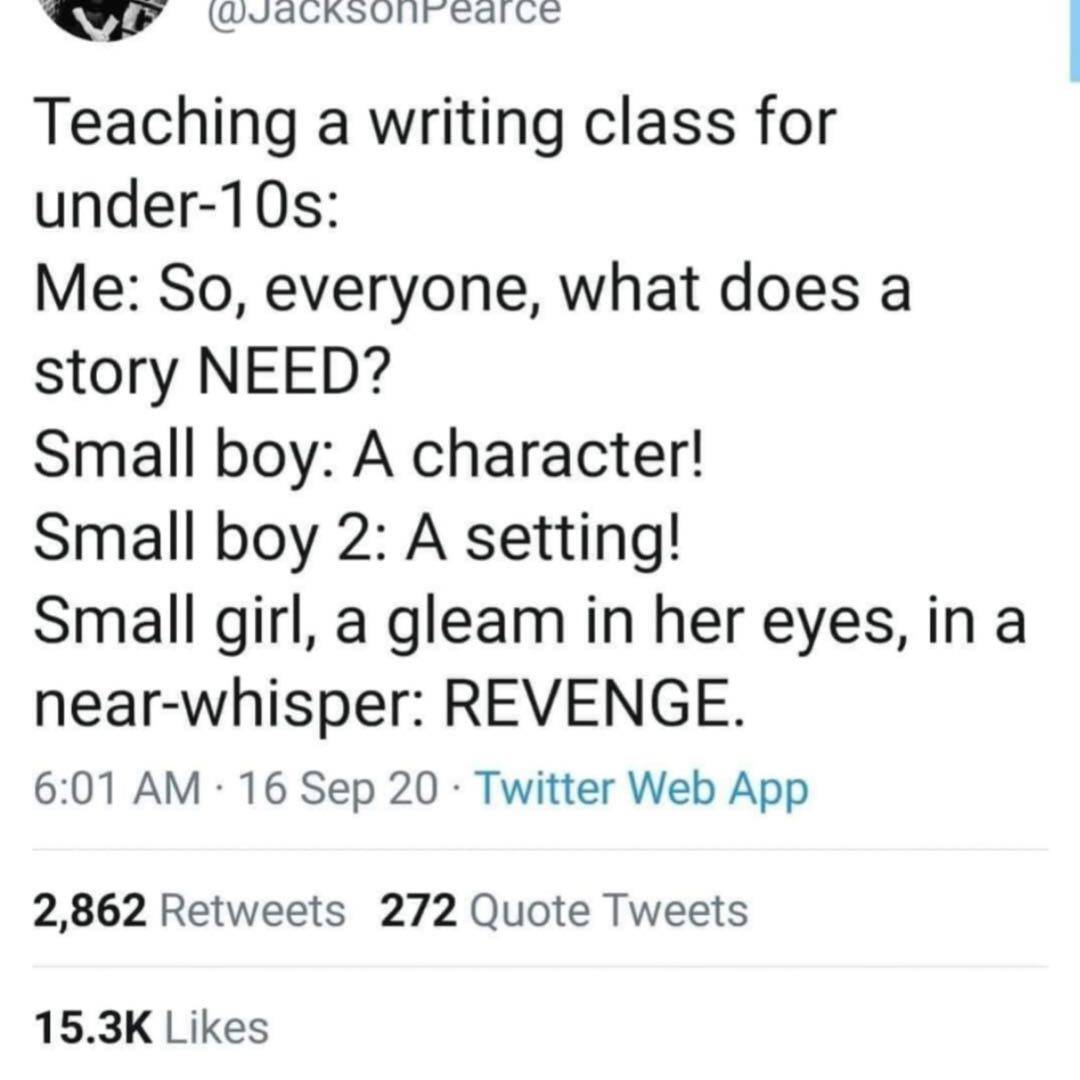Screen dimensions: 1080x1080
Task: Click the 'Small boy: A character!' line
Action: [x=370, y=458]
